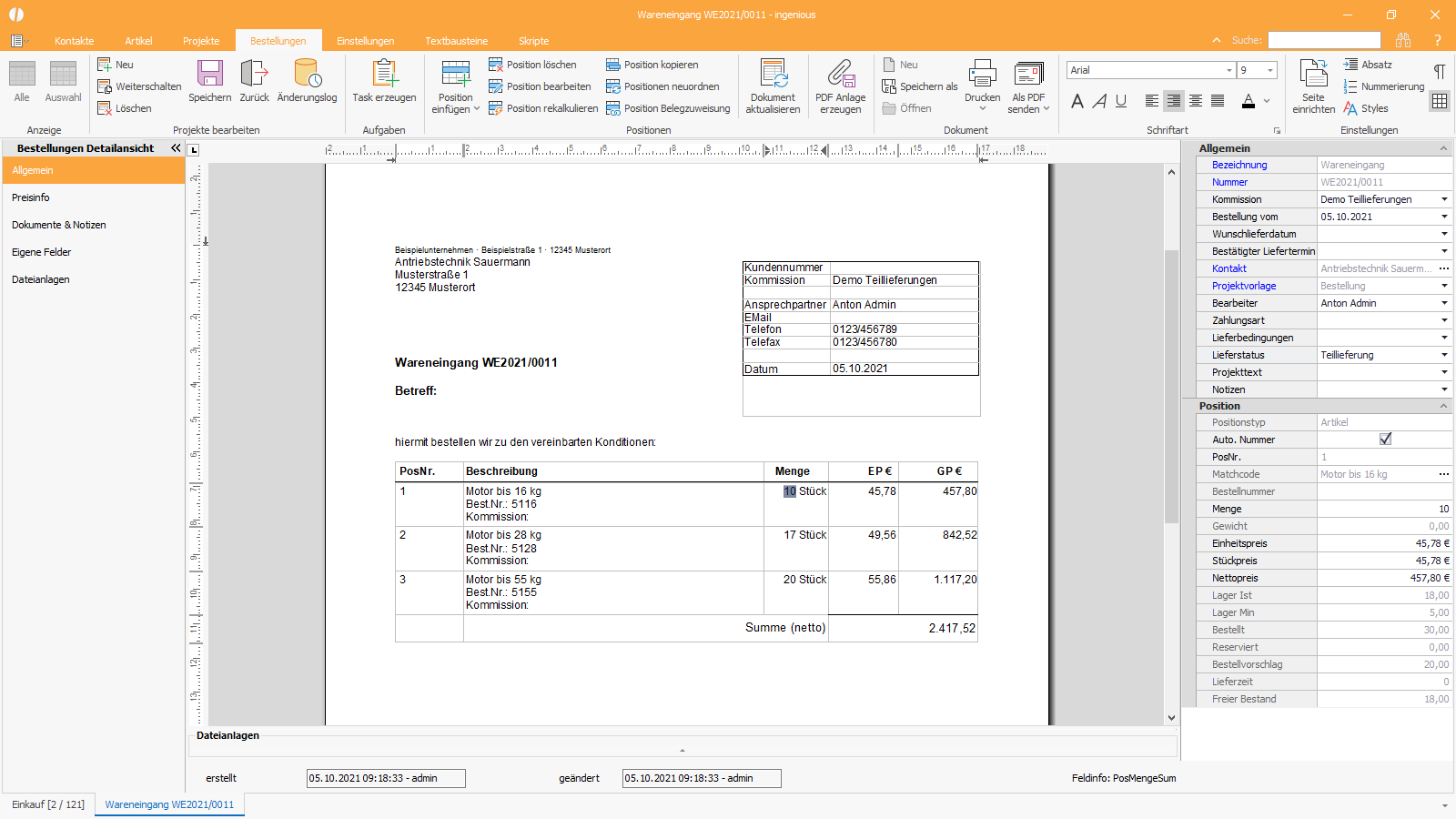1456x819 pixels.
Task: Open the Änderungslog icon
Action: pos(307,74)
